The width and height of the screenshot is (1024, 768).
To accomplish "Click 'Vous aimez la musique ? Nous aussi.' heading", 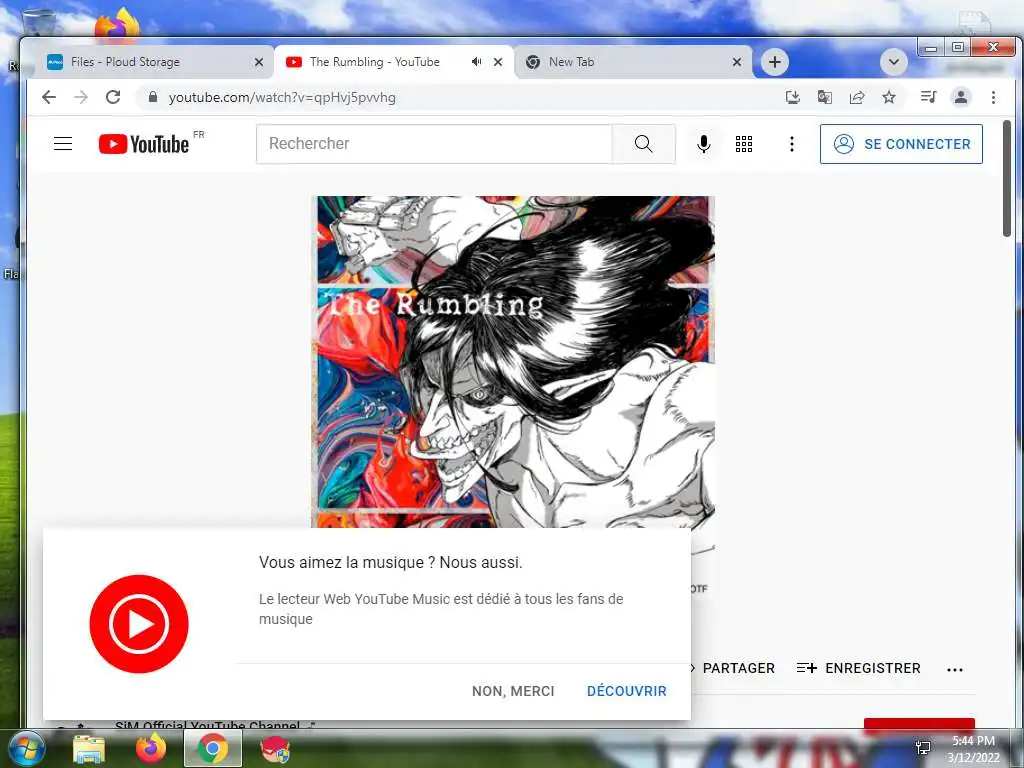I will tap(391, 562).
